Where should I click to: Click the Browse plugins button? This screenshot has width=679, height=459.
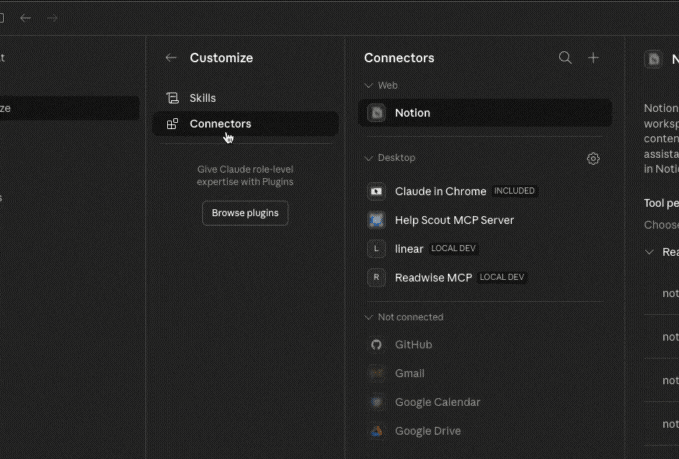point(245,213)
